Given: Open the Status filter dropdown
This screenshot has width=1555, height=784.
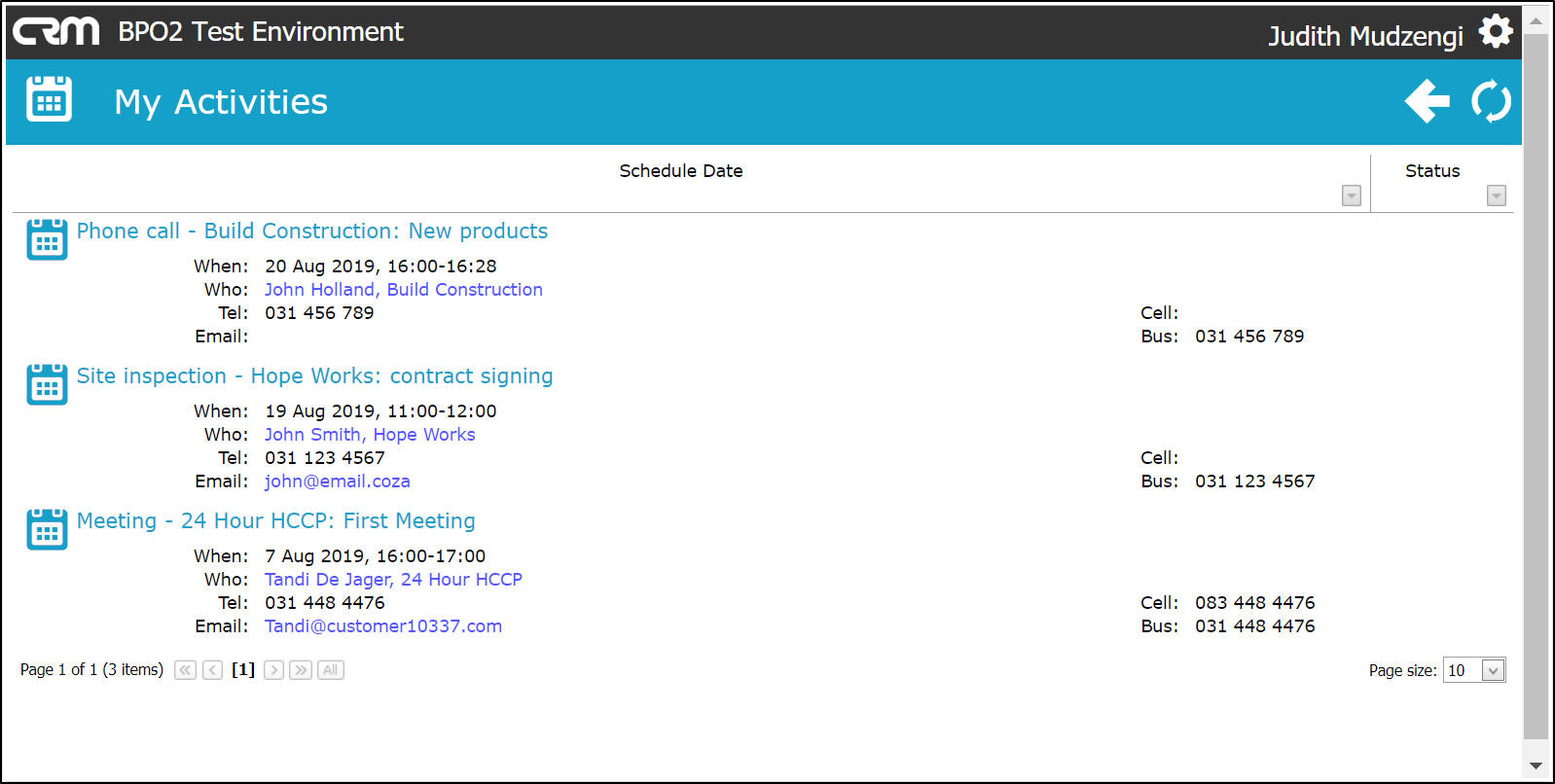Looking at the screenshot, I should (1497, 196).
